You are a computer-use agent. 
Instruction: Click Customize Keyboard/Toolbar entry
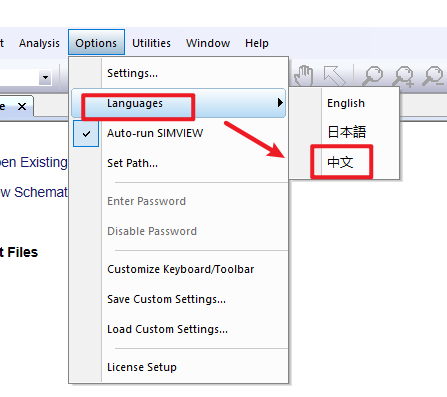point(179,269)
